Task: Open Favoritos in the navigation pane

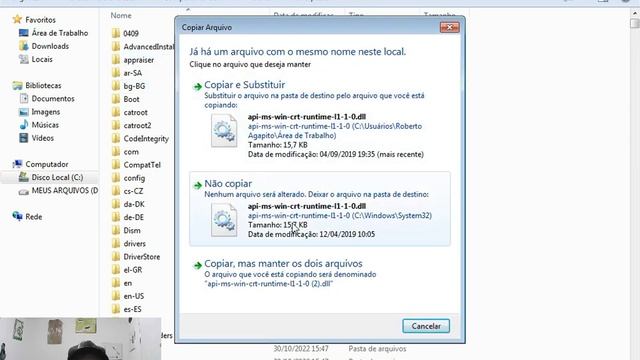Action: pyautogui.click(x=40, y=20)
